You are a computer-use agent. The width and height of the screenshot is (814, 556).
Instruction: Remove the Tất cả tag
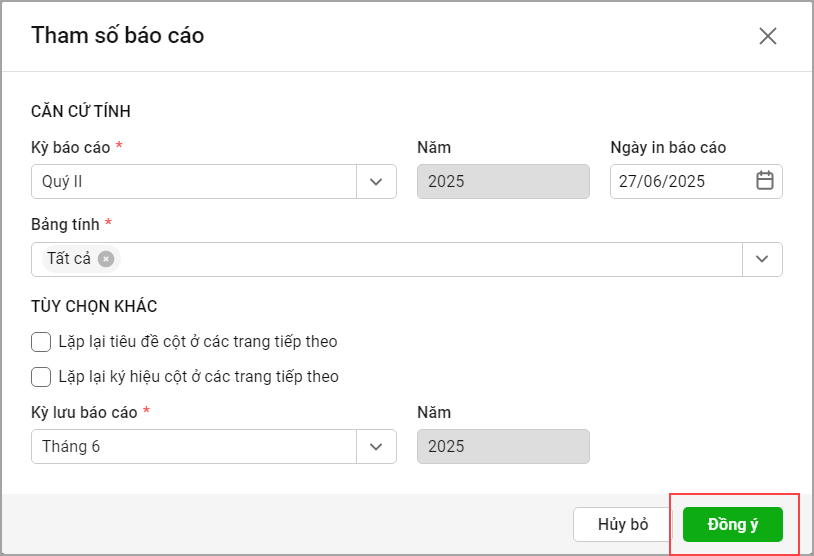[106, 259]
